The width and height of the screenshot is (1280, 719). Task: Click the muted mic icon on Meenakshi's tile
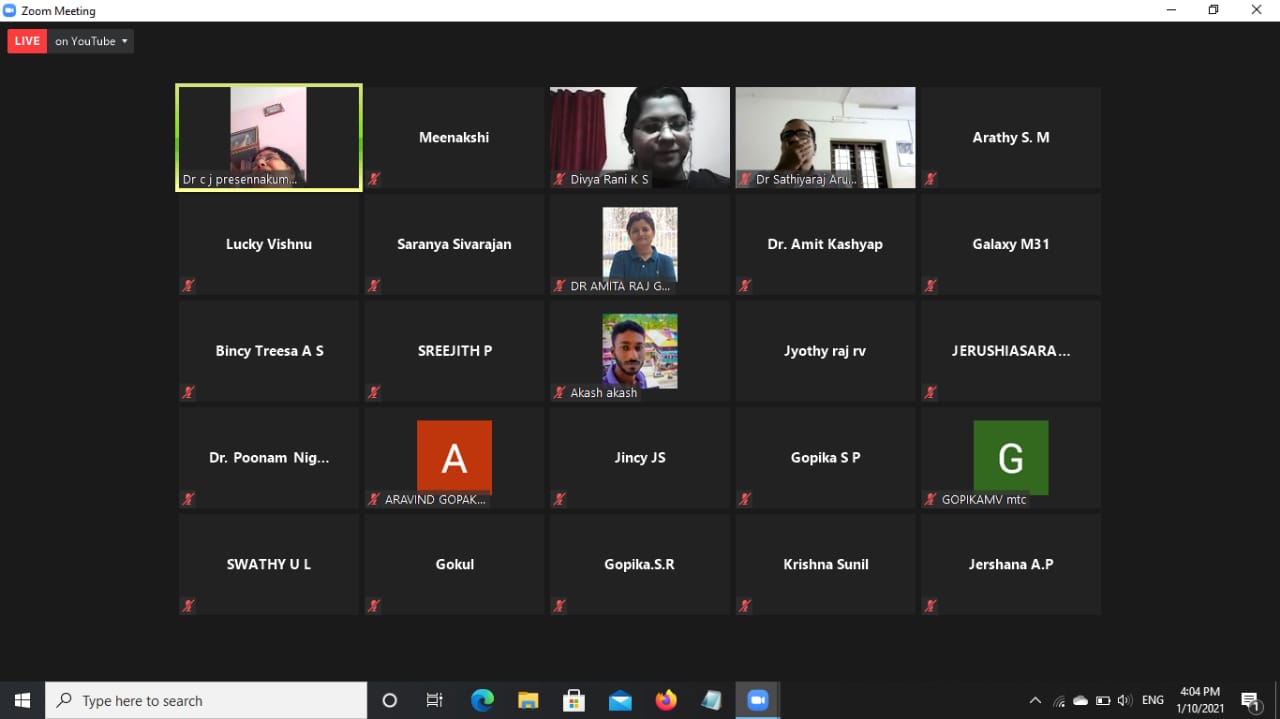click(x=374, y=179)
